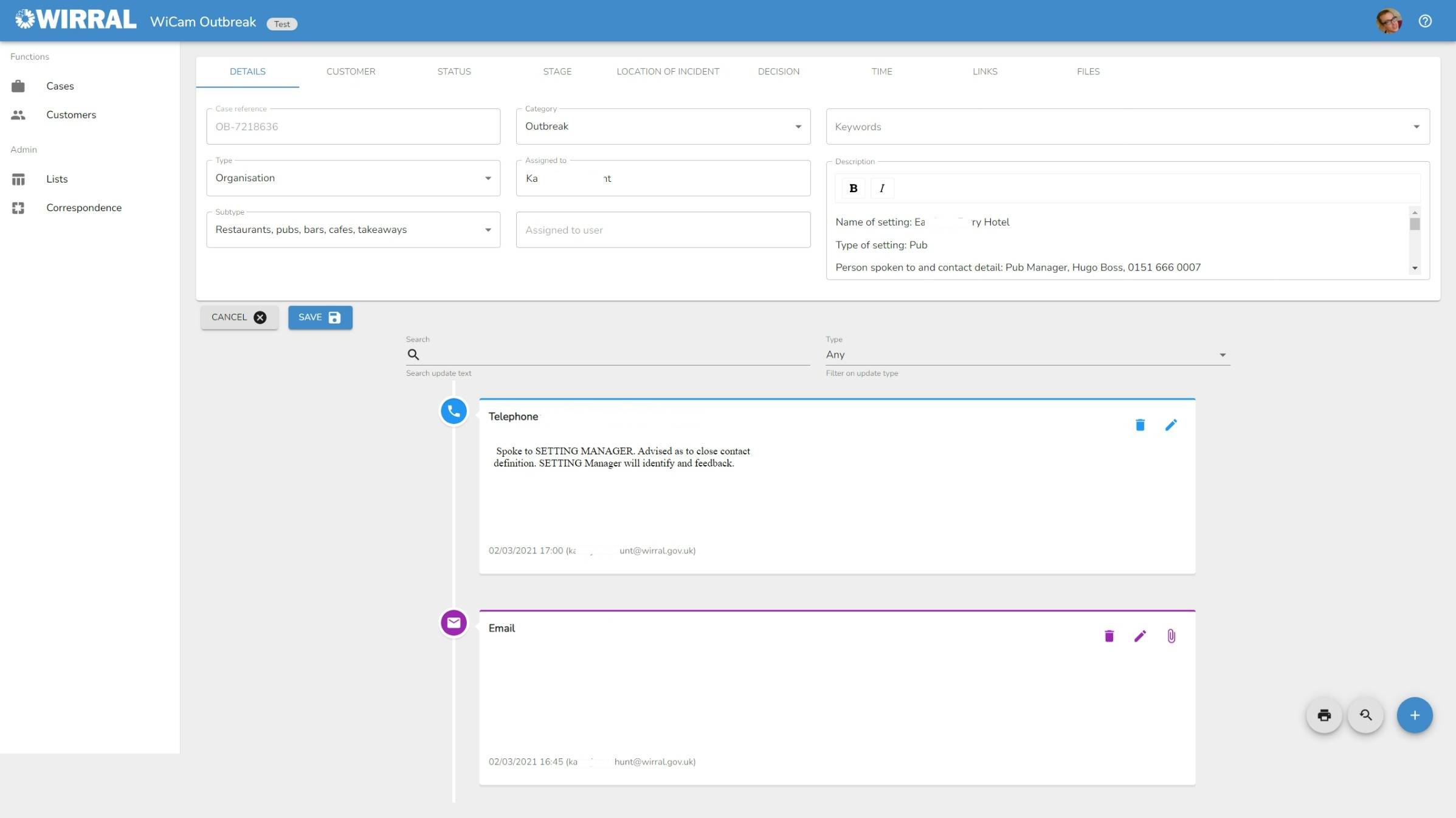
Task: Click the Assigned to field
Action: point(663,178)
